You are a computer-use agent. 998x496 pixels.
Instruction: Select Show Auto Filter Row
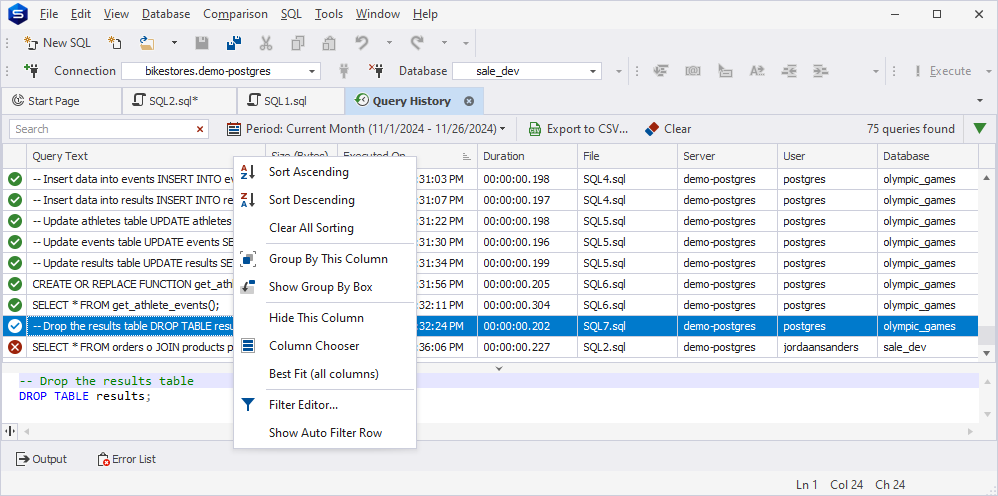(325, 433)
